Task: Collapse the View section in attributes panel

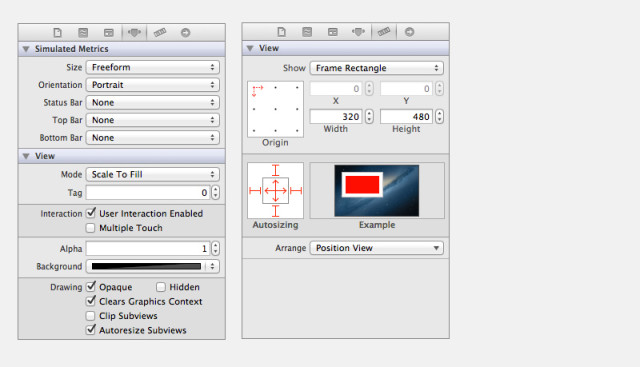Action: pos(26,156)
